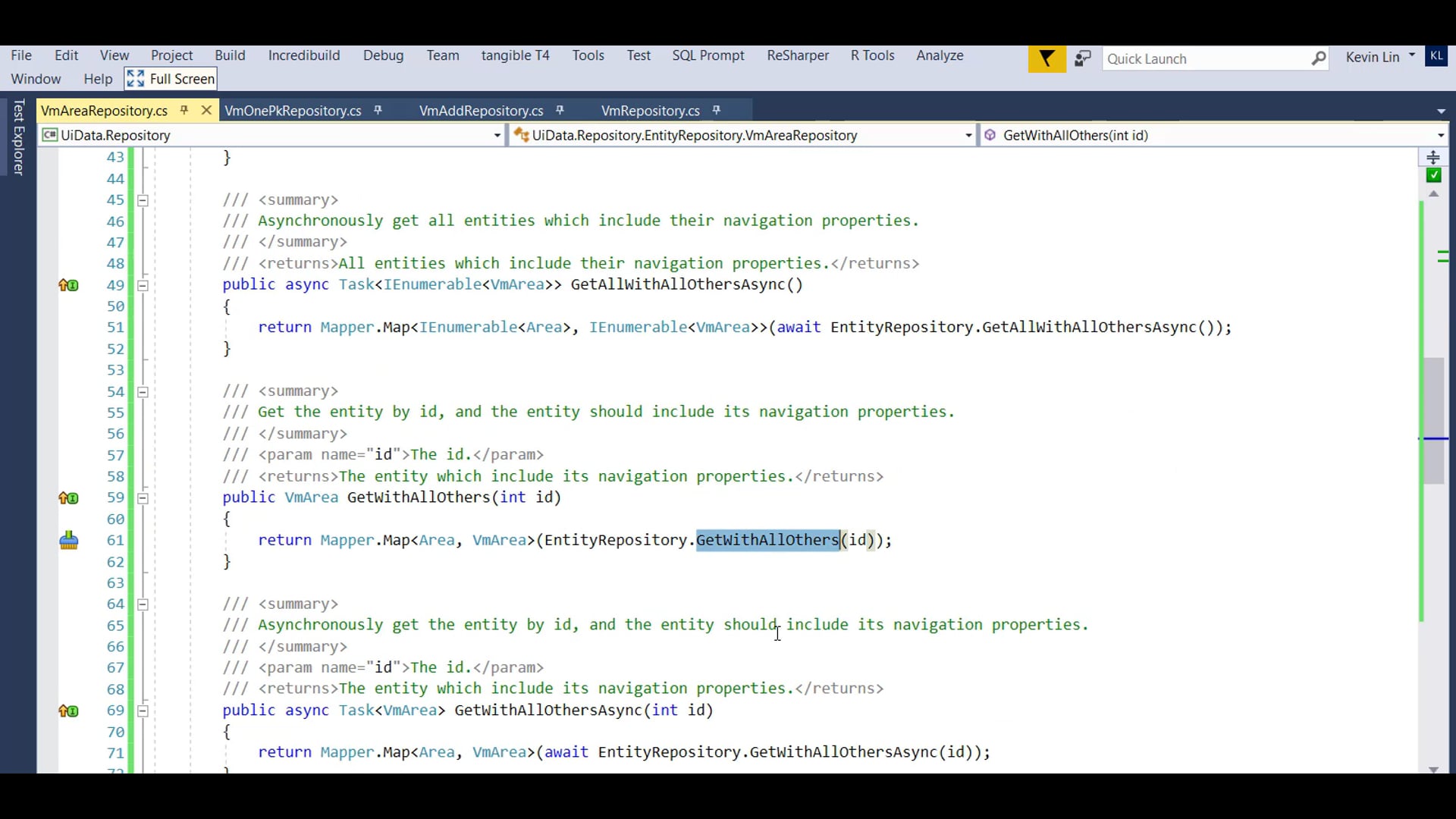Click the Send Feedback smiley icon
The image size is (1456, 819).
click(x=1083, y=58)
